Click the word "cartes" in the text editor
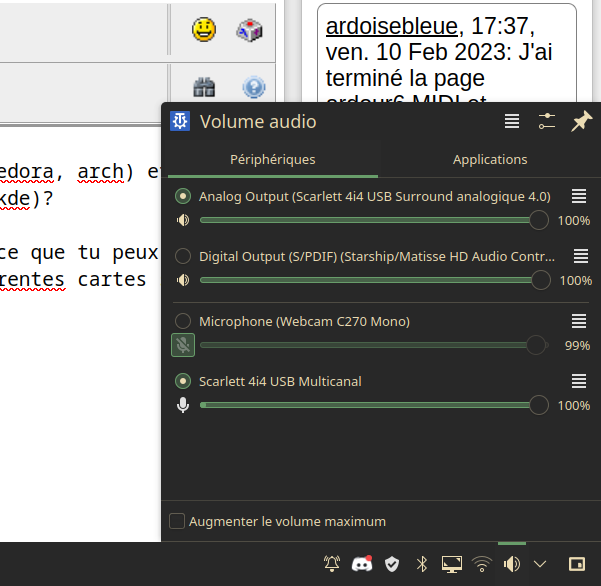The image size is (601, 586). point(112,279)
